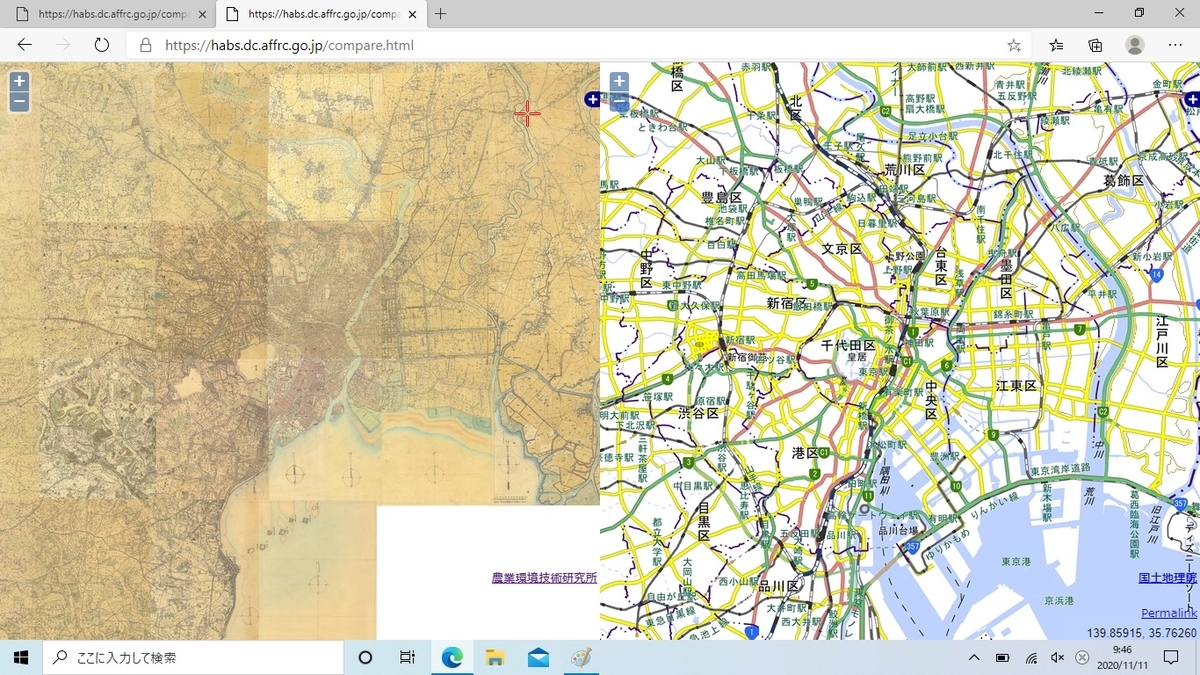Open the Paint app from the taskbar
Viewport: 1200px width, 675px height.
click(581, 657)
